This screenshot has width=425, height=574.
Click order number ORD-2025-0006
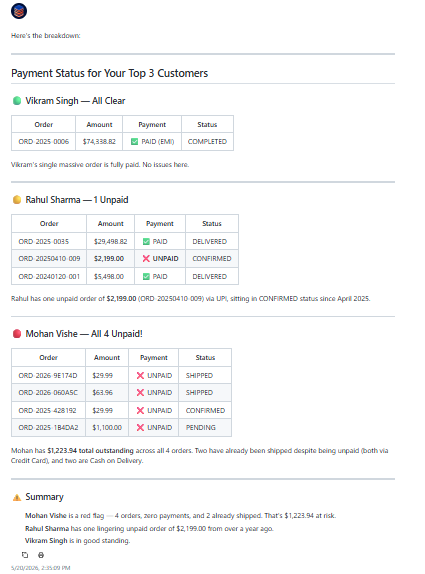[x=44, y=141]
